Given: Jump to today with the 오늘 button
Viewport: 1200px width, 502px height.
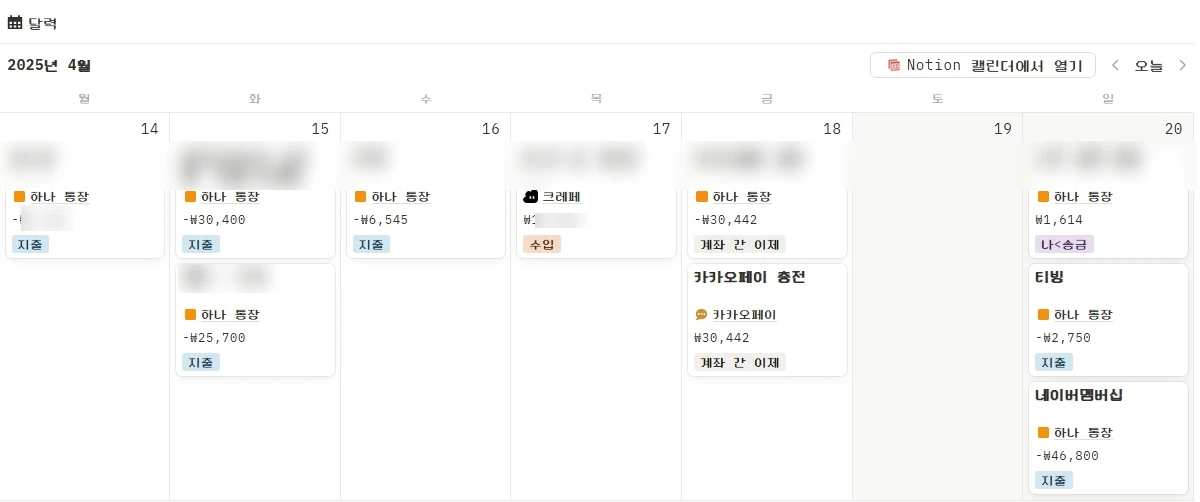Looking at the screenshot, I should 1149,65.
